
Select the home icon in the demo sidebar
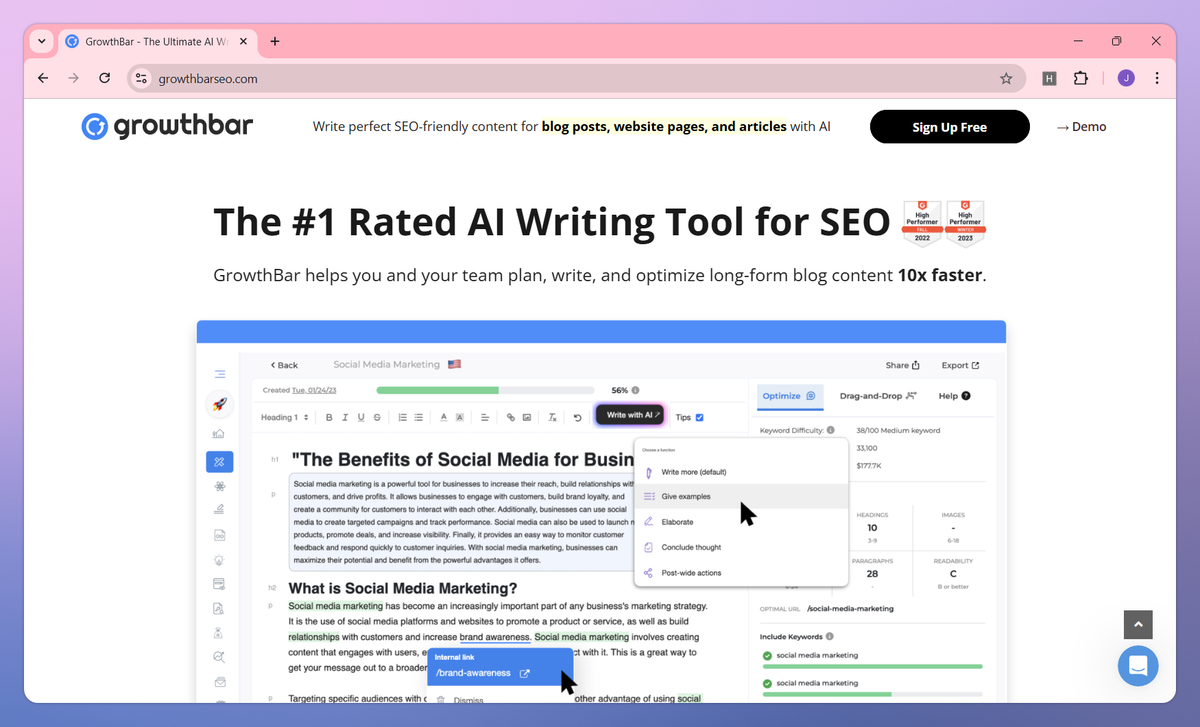click(219, 433)
